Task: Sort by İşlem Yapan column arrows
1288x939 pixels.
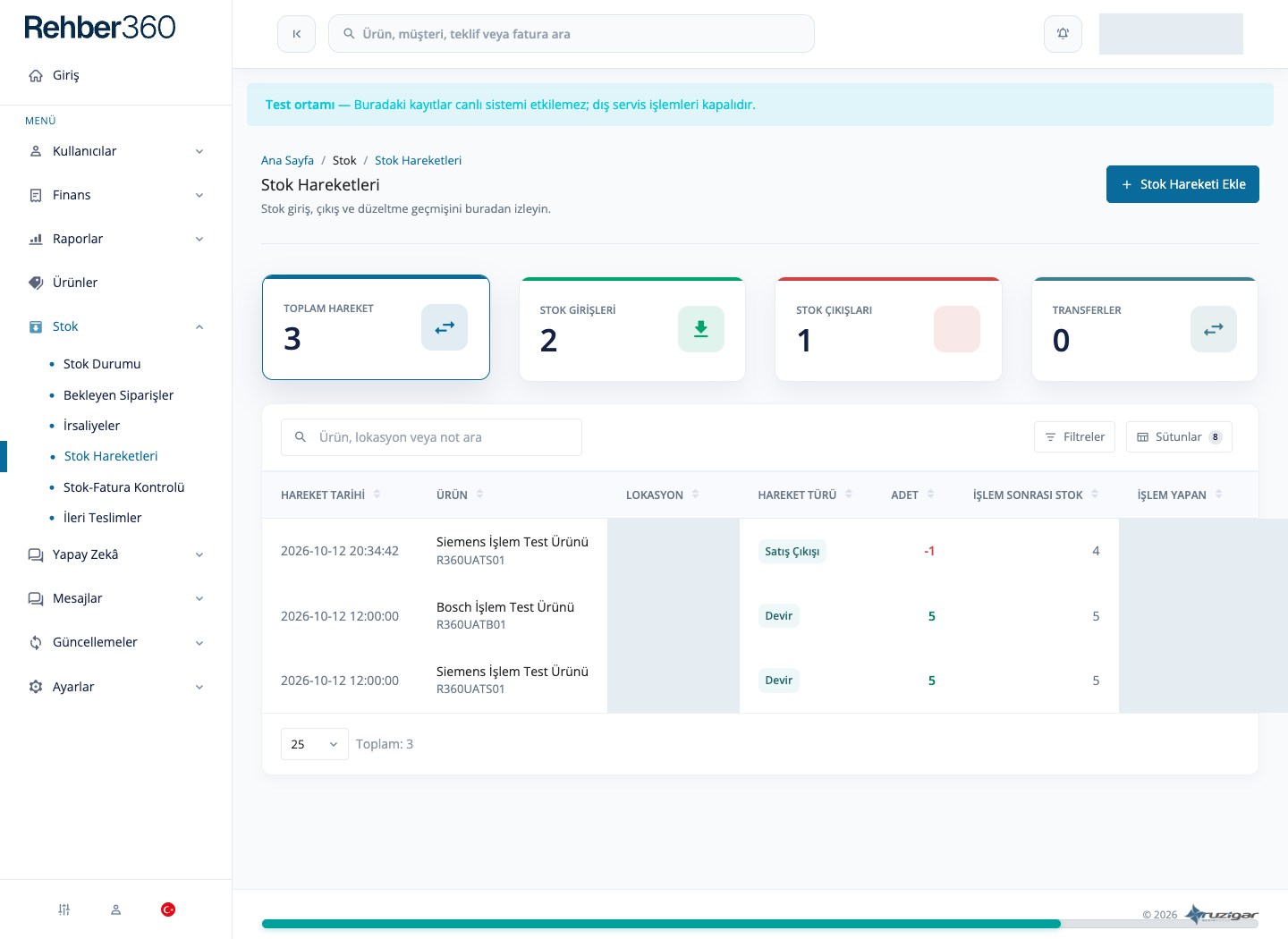Action: coord(1218,494)
